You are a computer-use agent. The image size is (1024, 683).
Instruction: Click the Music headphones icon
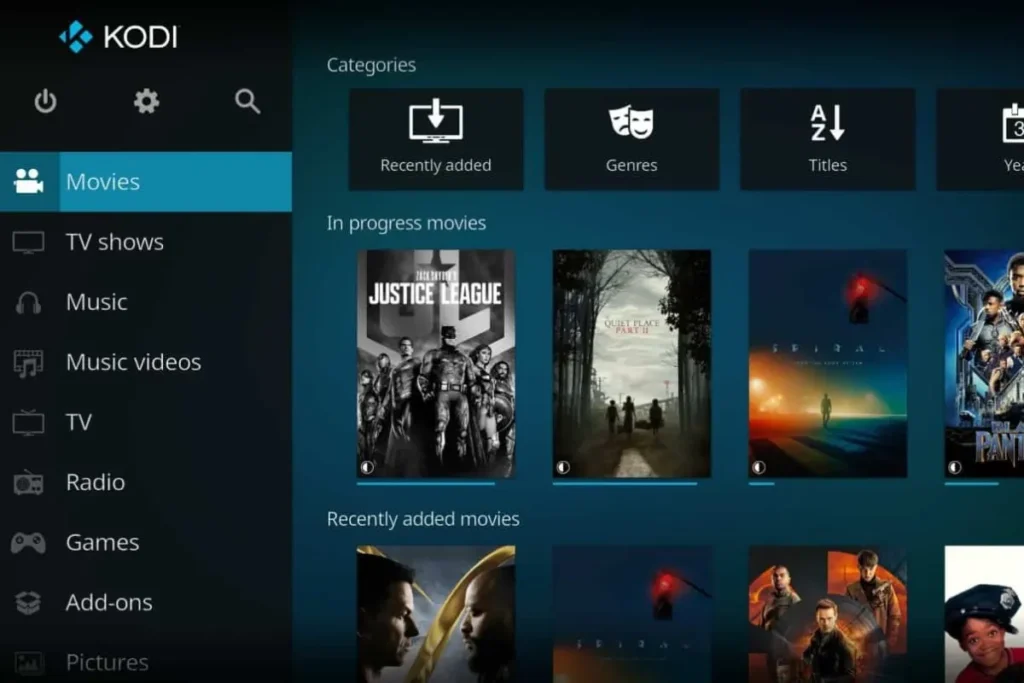point(29,302)
